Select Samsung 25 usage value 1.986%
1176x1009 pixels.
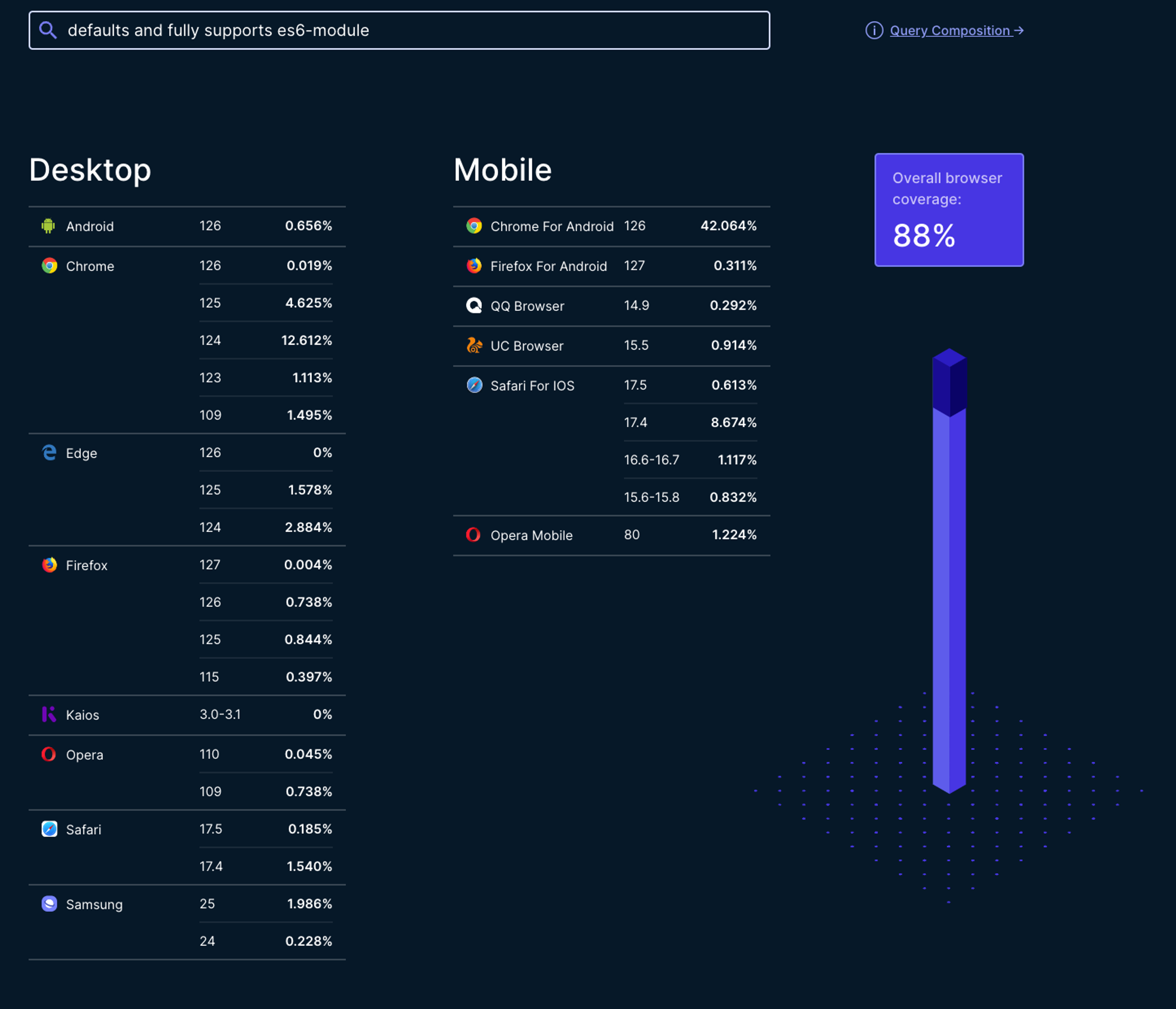pos(309,903)
